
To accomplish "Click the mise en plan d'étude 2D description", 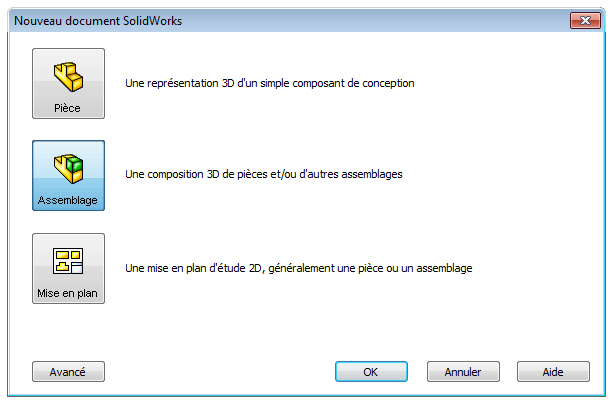I will coord(299,268).
